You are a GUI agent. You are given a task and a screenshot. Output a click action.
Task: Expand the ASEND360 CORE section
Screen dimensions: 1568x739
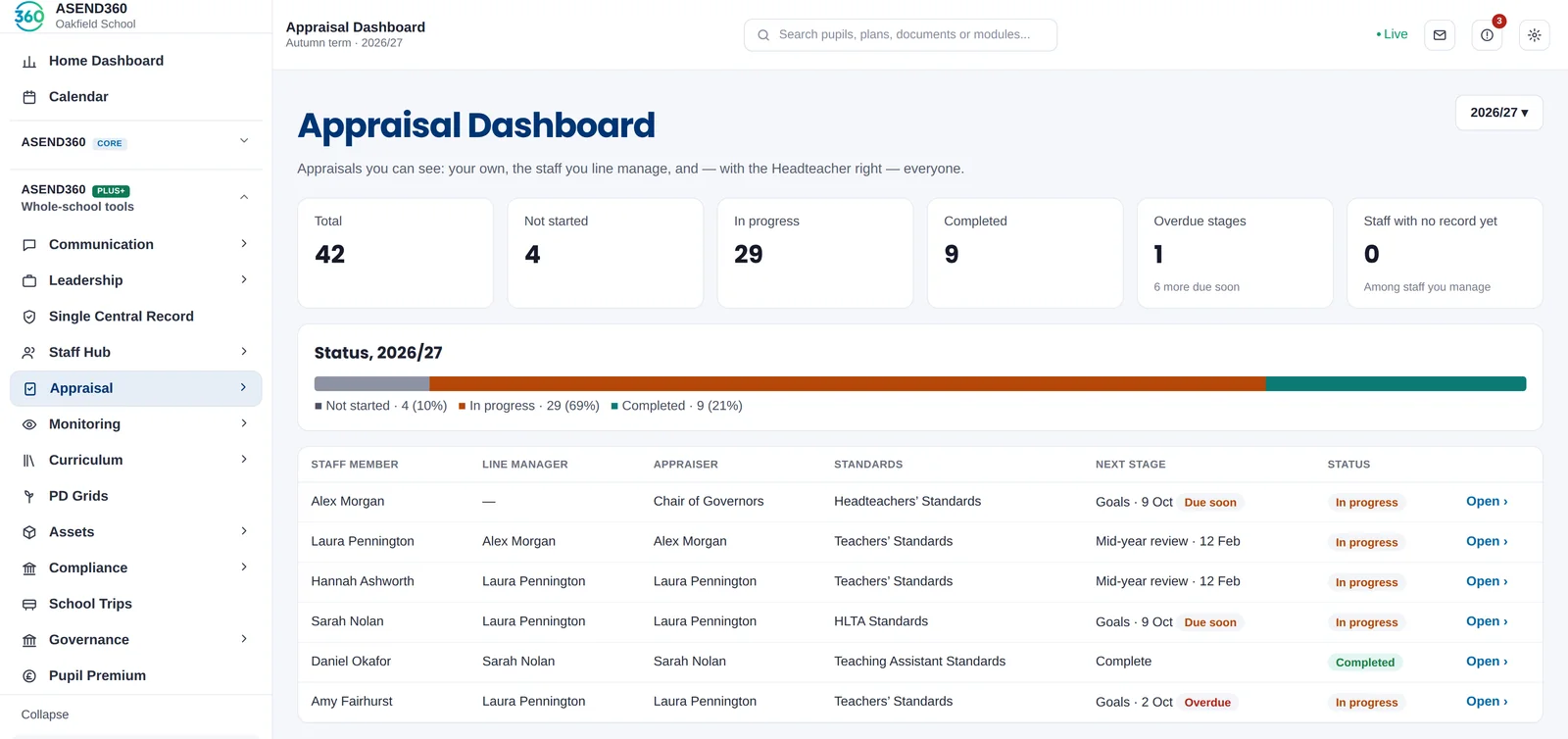click(244, 141)
